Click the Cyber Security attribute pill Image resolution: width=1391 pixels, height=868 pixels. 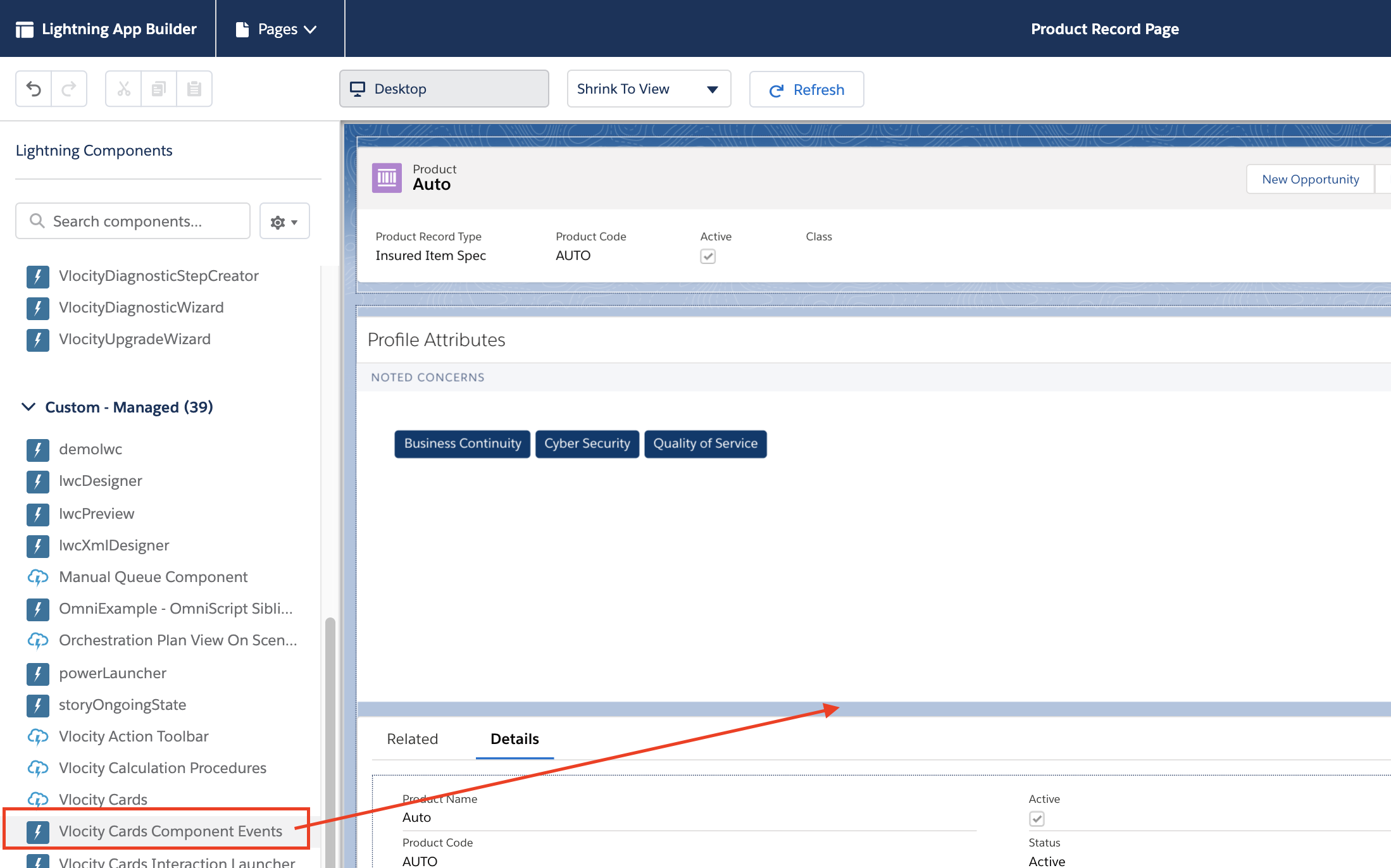(587, 443)
